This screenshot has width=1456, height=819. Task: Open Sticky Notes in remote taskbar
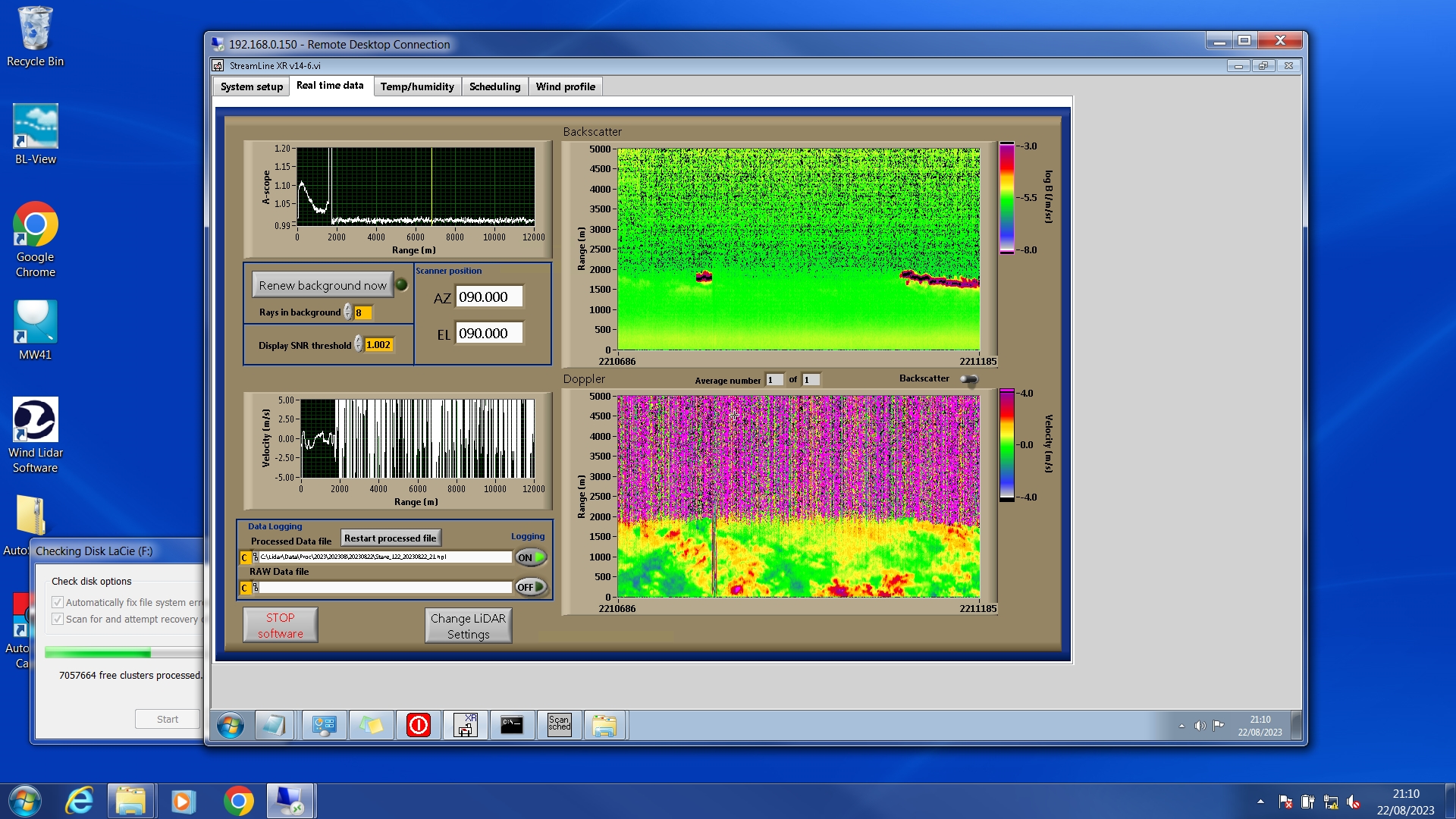[x=371, y=726]
